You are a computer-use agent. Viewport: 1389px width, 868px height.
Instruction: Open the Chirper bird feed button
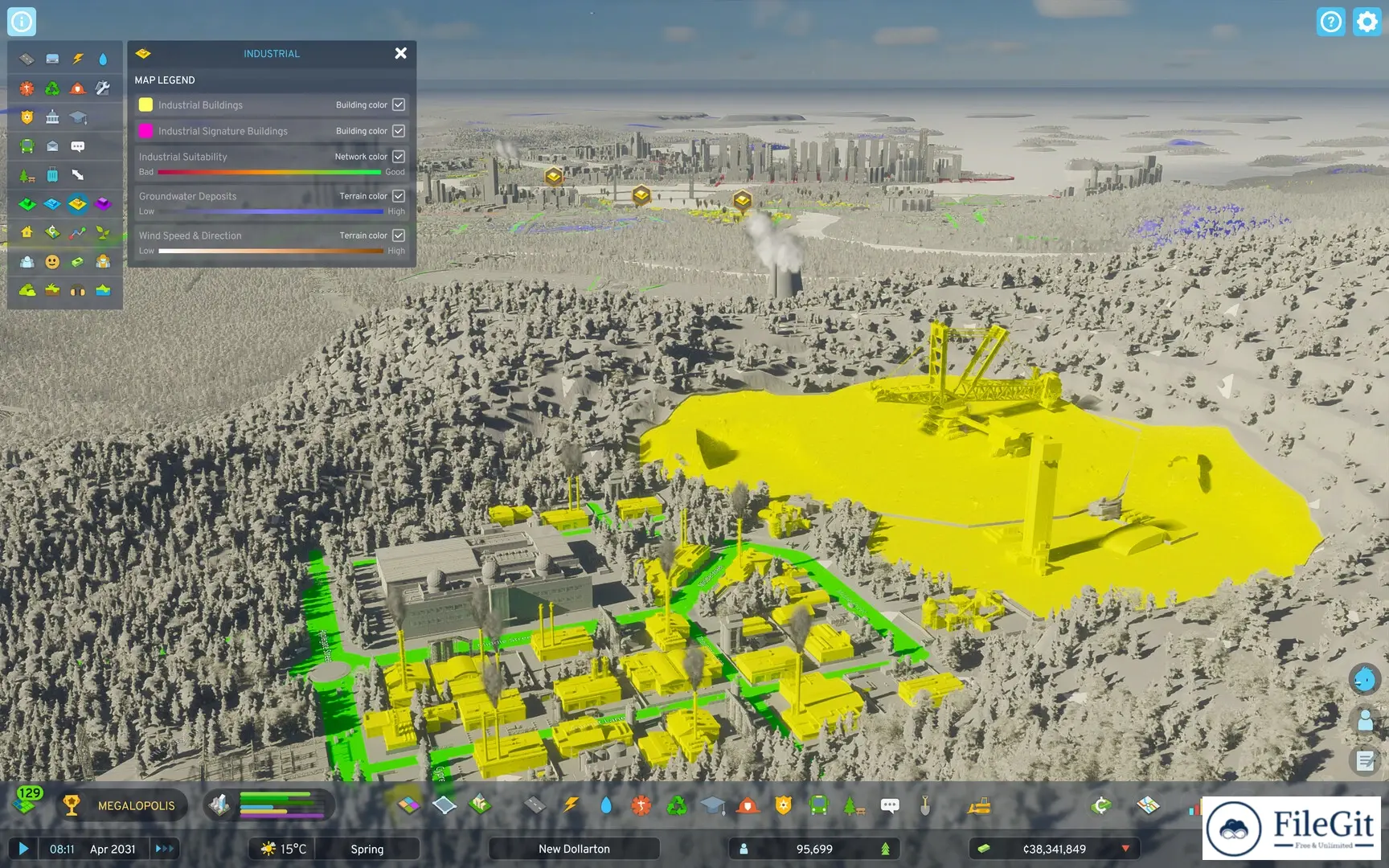(x=1365, y=679)
